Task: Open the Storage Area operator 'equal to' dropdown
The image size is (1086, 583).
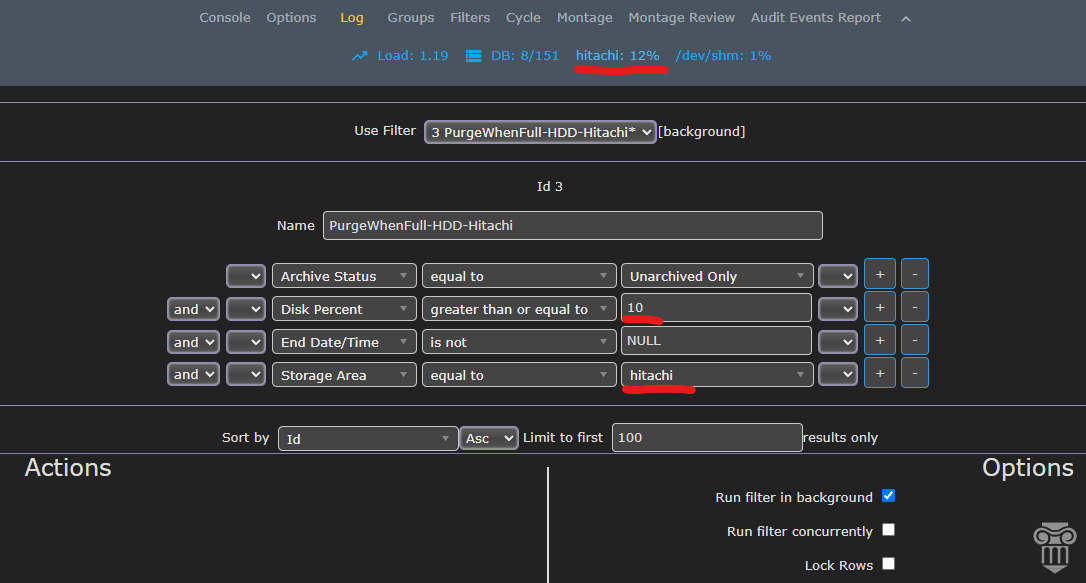Action: coord(519,375)
